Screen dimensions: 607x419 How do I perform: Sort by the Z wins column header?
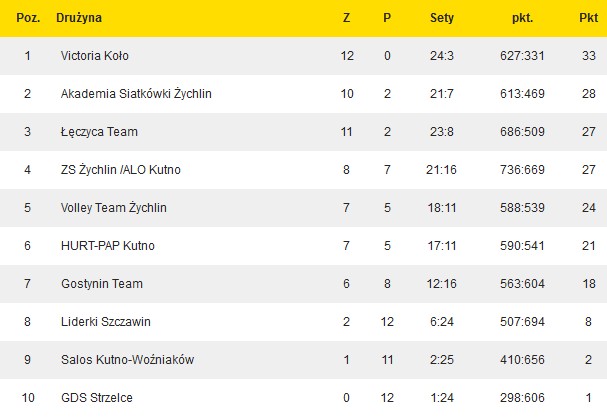(x=347, y=18)
